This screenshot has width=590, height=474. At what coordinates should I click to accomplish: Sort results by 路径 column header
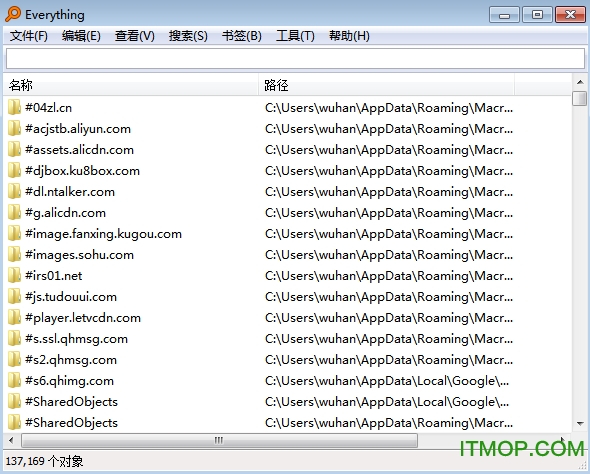coord(386,85)
